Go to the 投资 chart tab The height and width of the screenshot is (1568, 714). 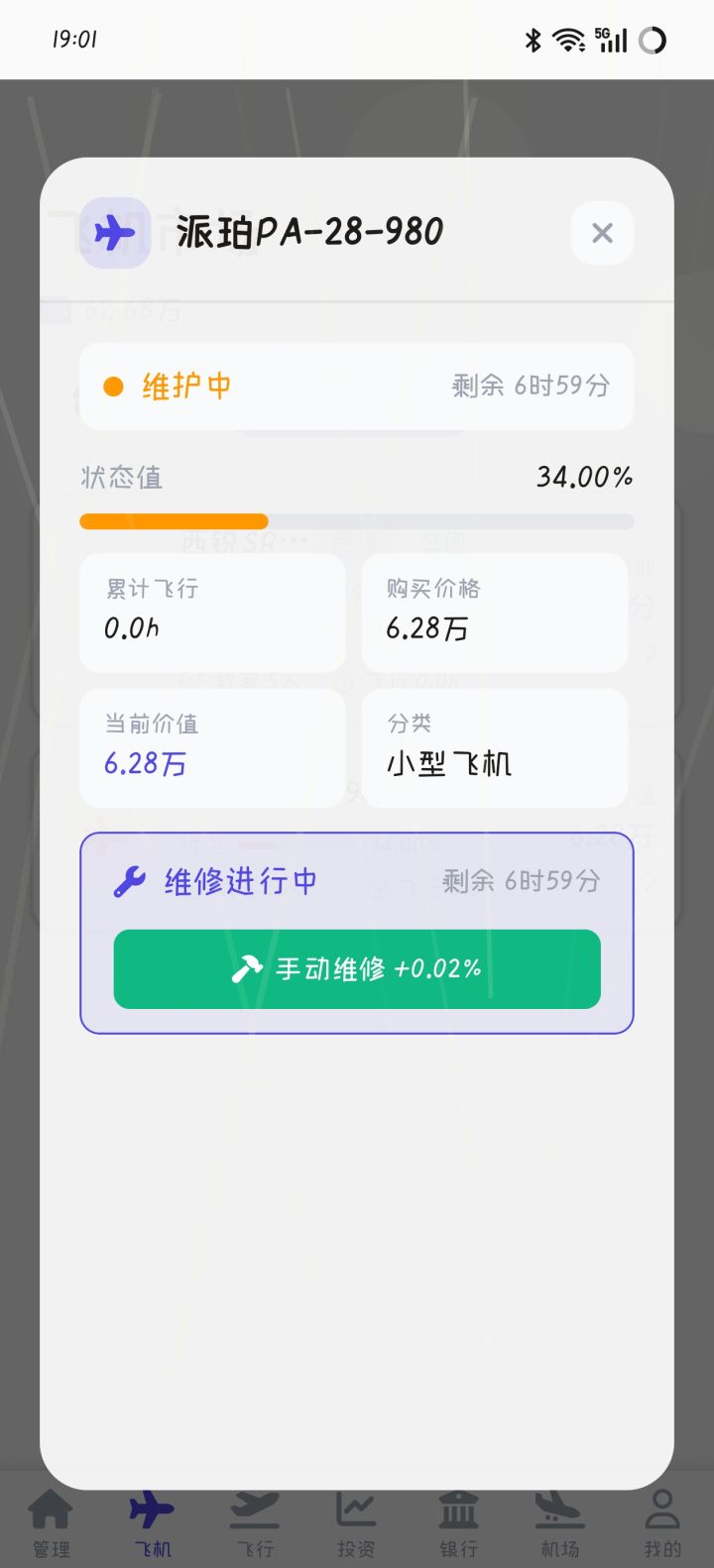point(356,1523)
